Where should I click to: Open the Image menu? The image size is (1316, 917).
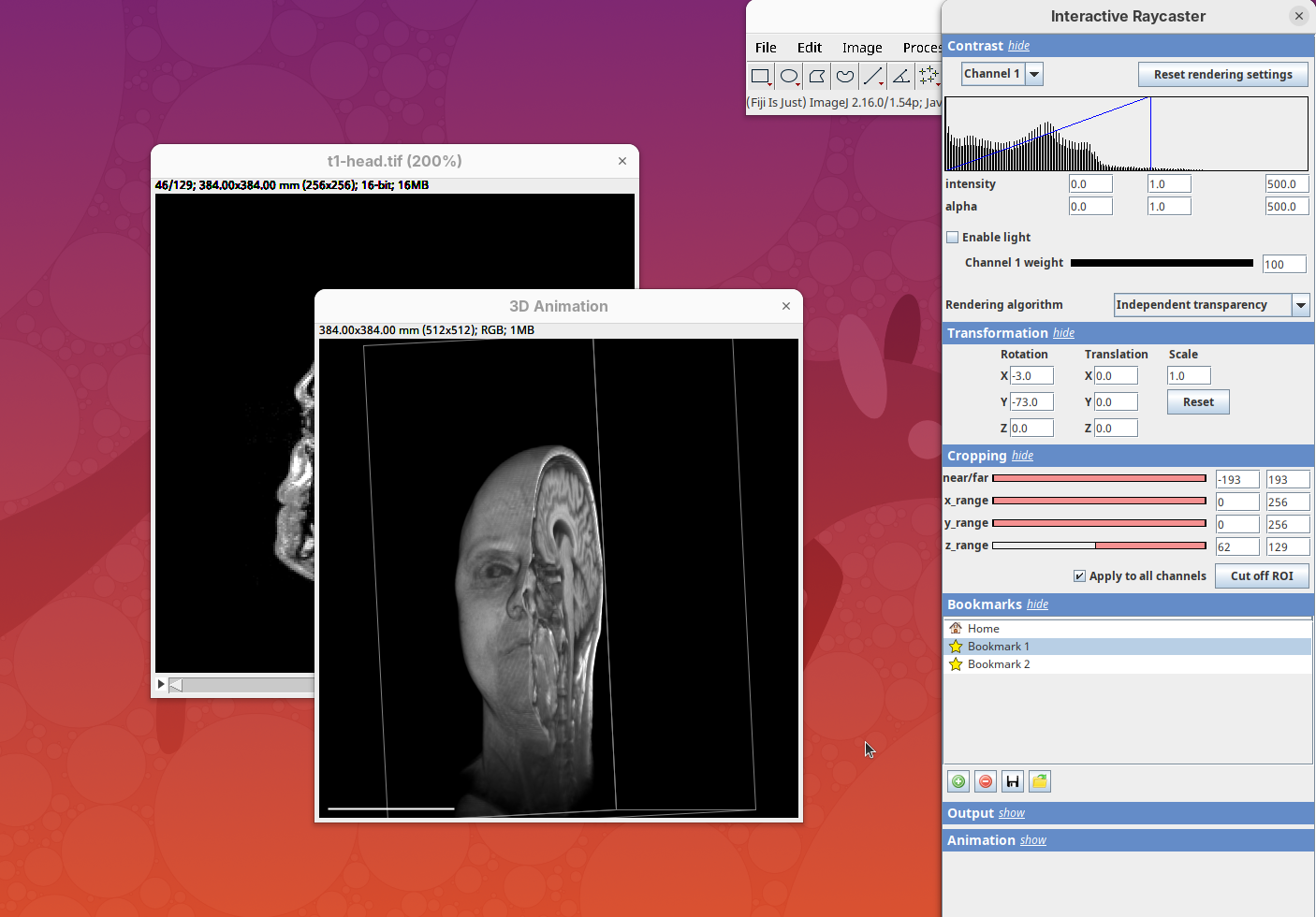point(861,48)
